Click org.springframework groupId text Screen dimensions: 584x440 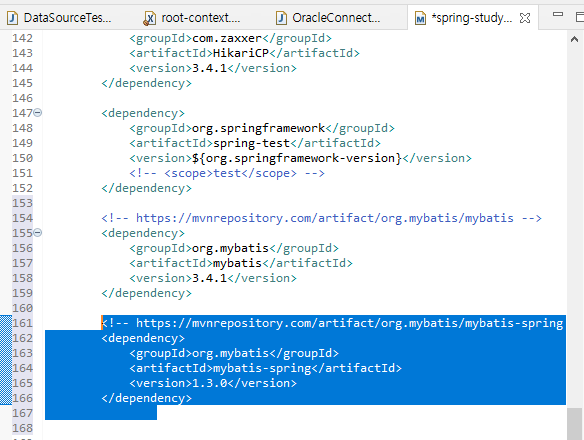(258, 128)
